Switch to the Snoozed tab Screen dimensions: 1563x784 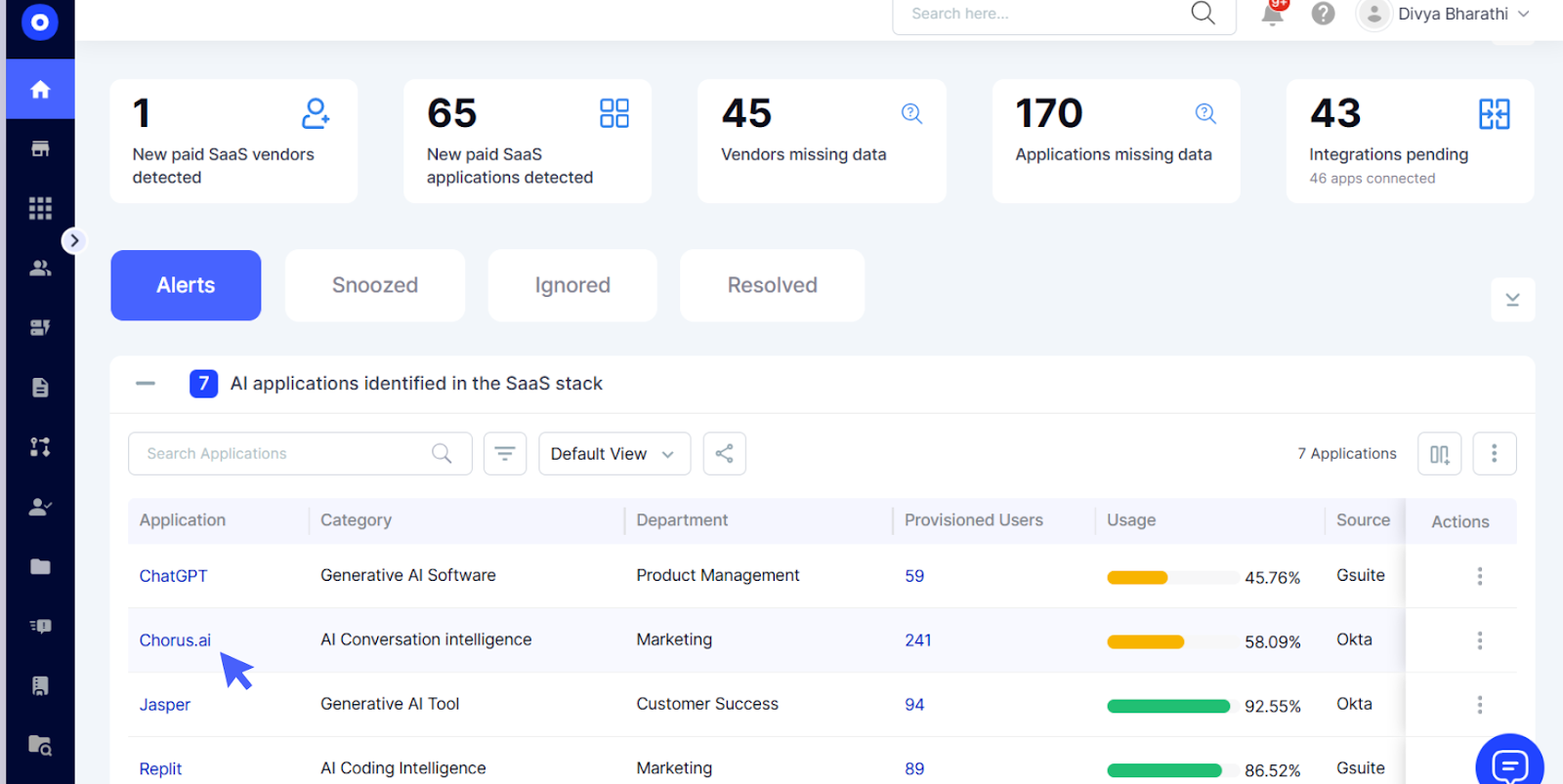click(375, 285)
